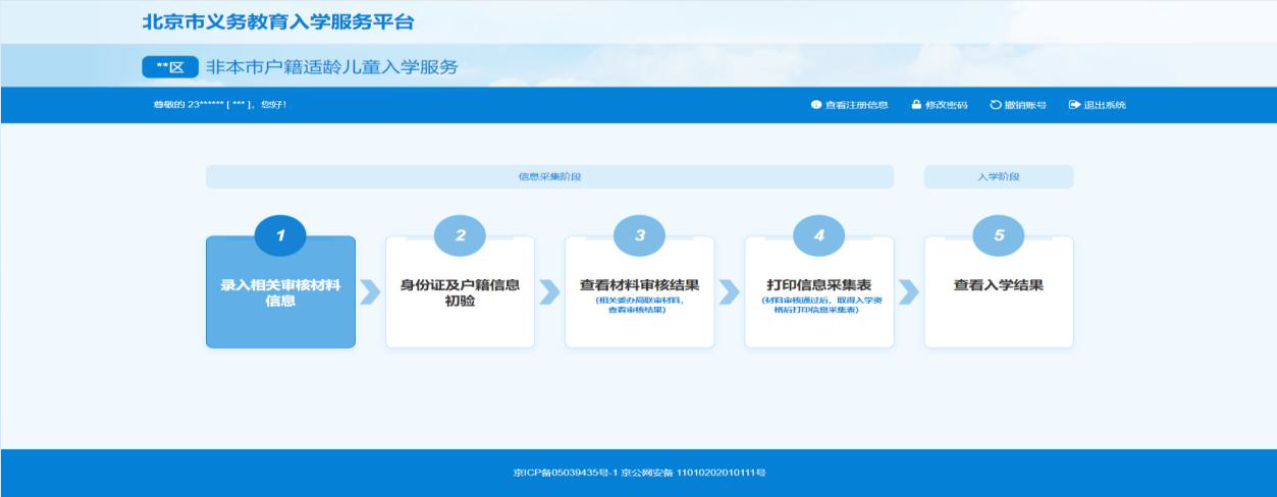Click the step 5 number circle
The width and height of the screenshot is (1277, 497).
[x=998, y=236]
